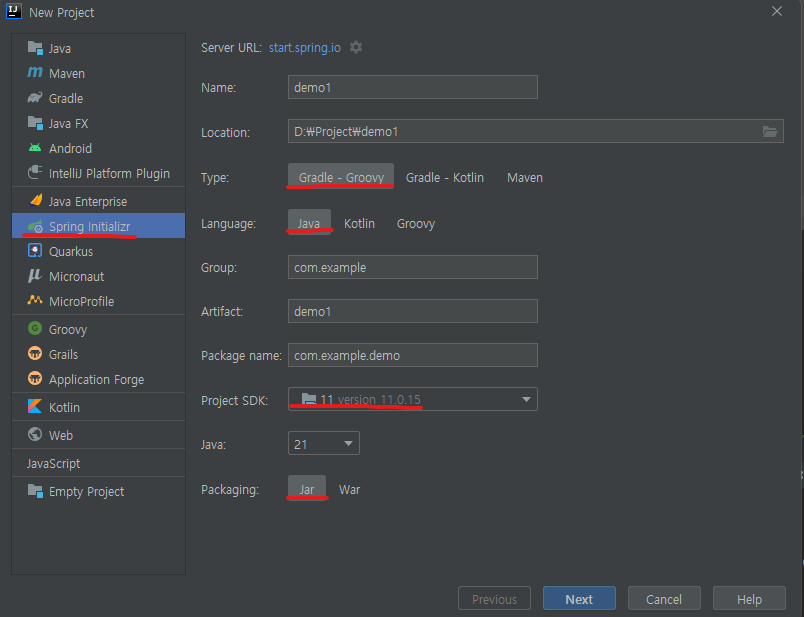Click the Location path field
804x617 pixels.
(536, 131)
